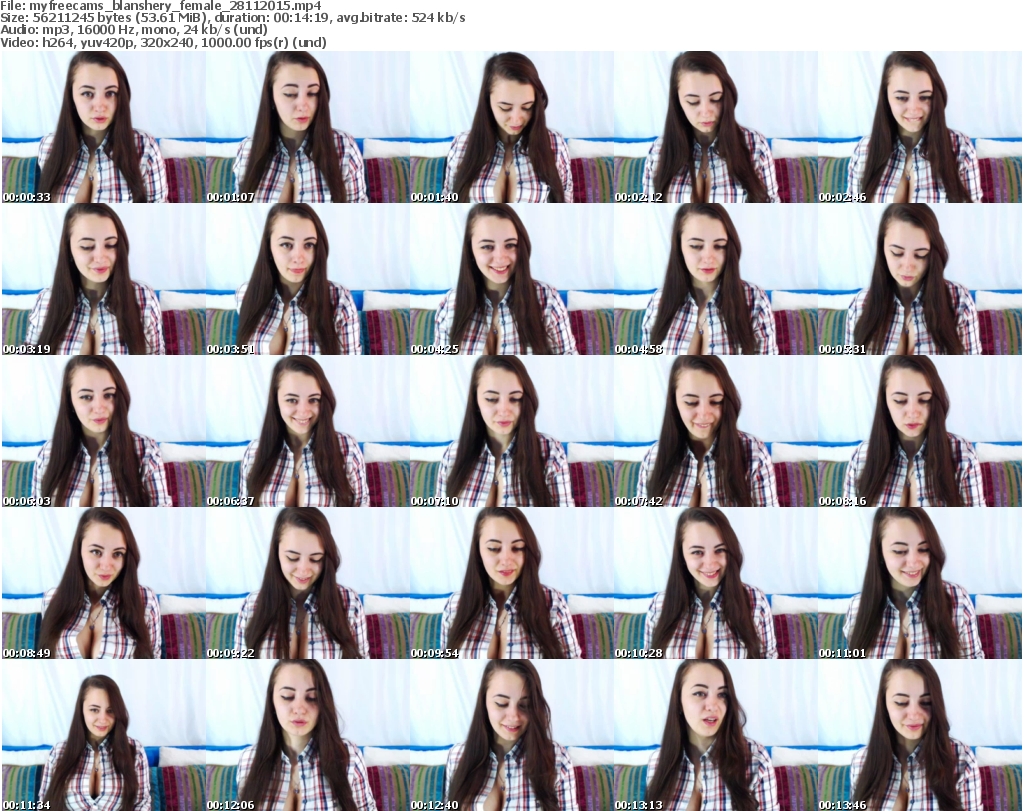Open the thumbnail at 00:09:54
Screen dimensions: 1024x811
[512, 583]
